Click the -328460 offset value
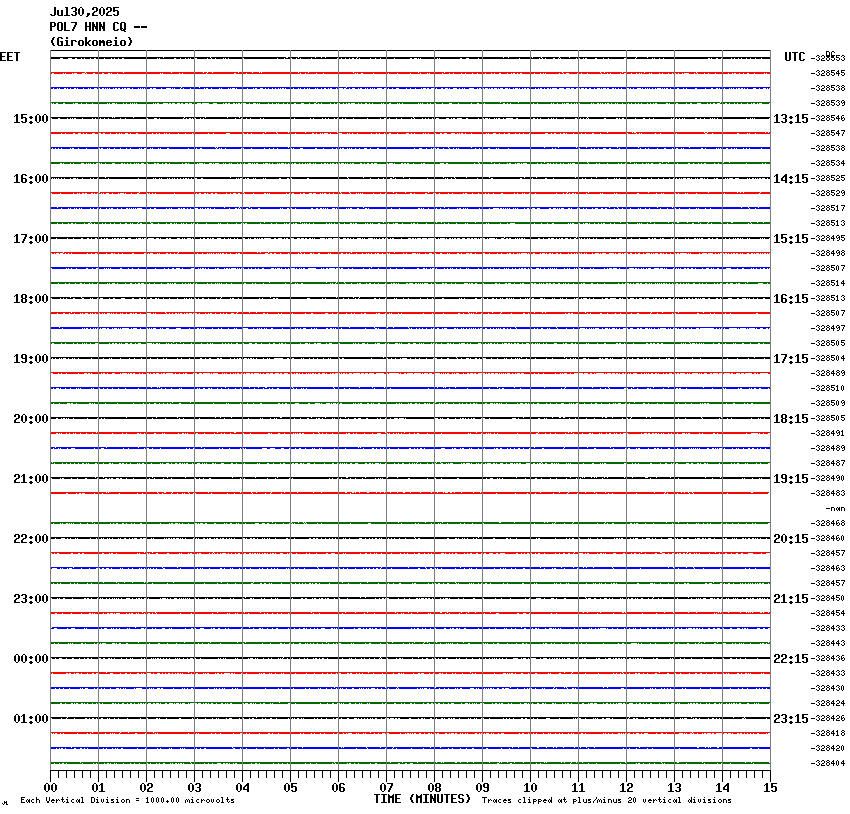Screen dimensions: 850x814 pos(828,538)
